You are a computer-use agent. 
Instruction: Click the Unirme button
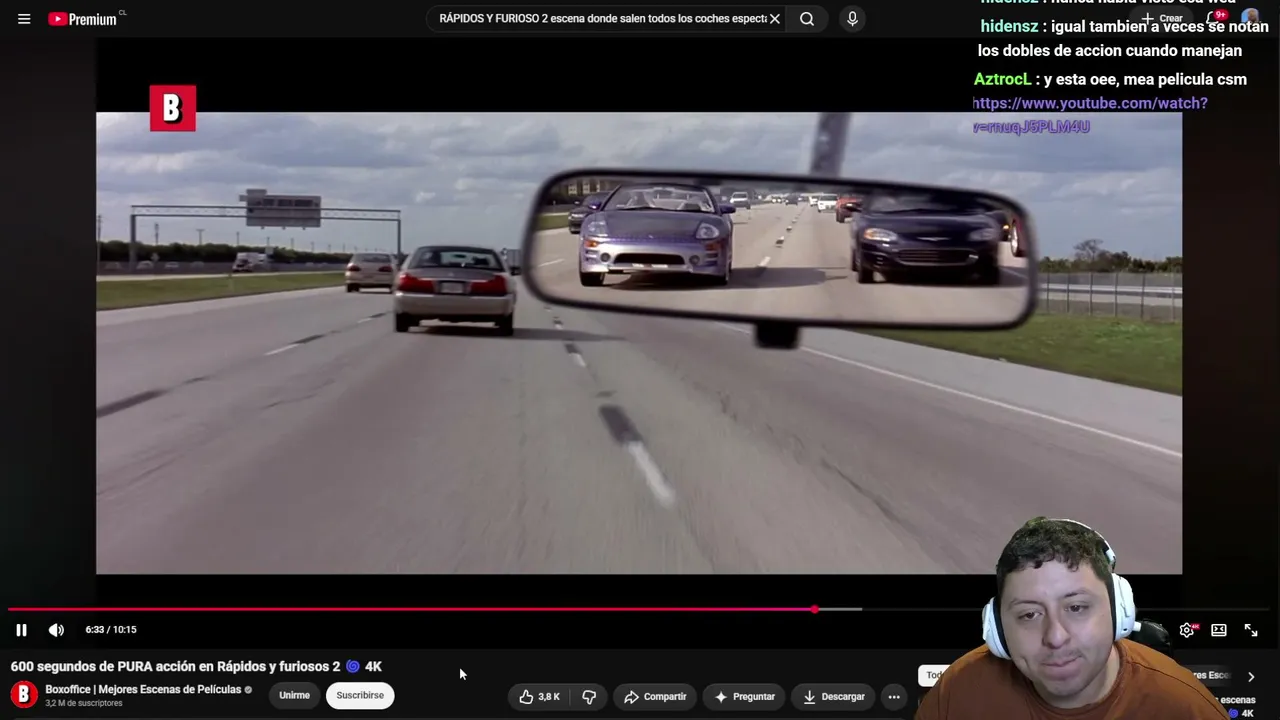click(294, 696)
